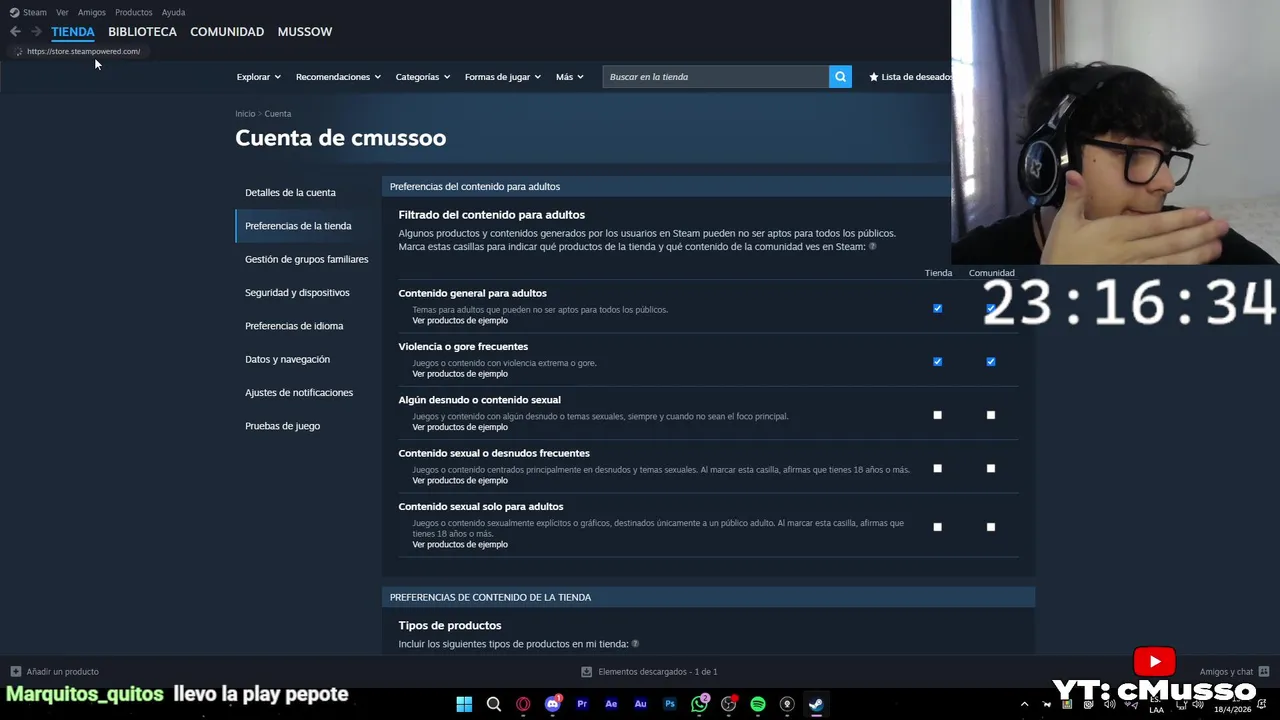This screenshot has height=720, width=1280.
Task: View sample products for Contenido general para adultos
Action: click(460, 320)
